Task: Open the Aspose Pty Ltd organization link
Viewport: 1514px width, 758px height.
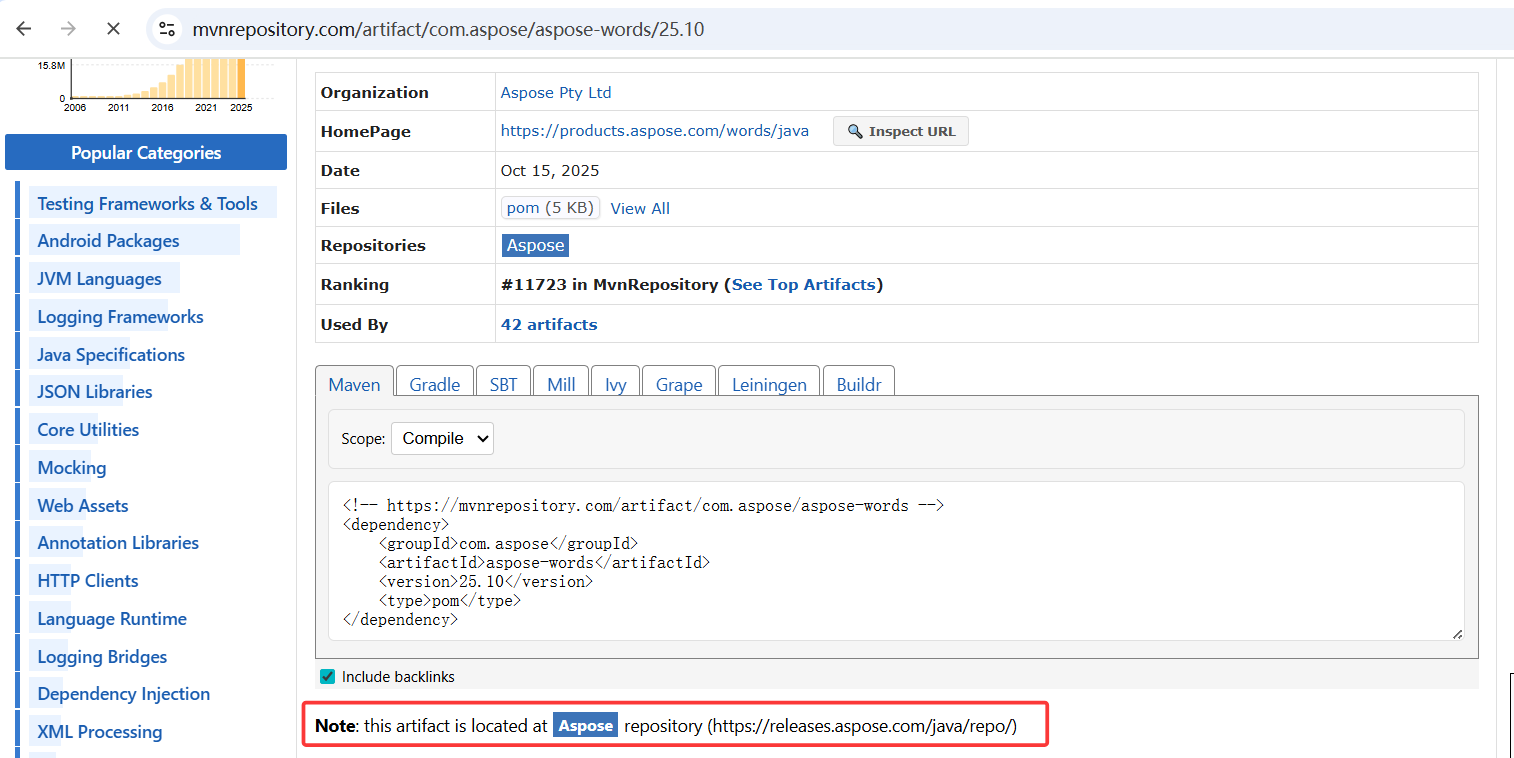Action: [x=556, y=92]
